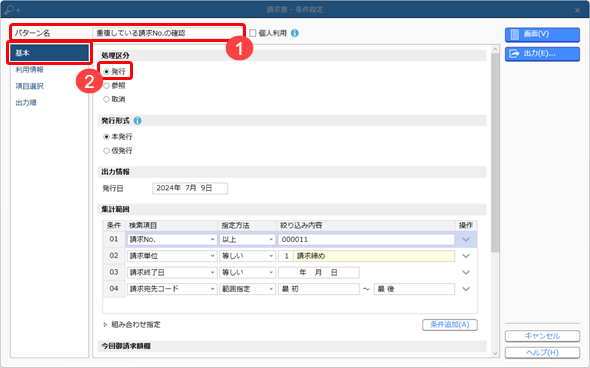Screen dimensions: 590x368
Task: Click the 条件追加(A) button
Action: point(450,325)
